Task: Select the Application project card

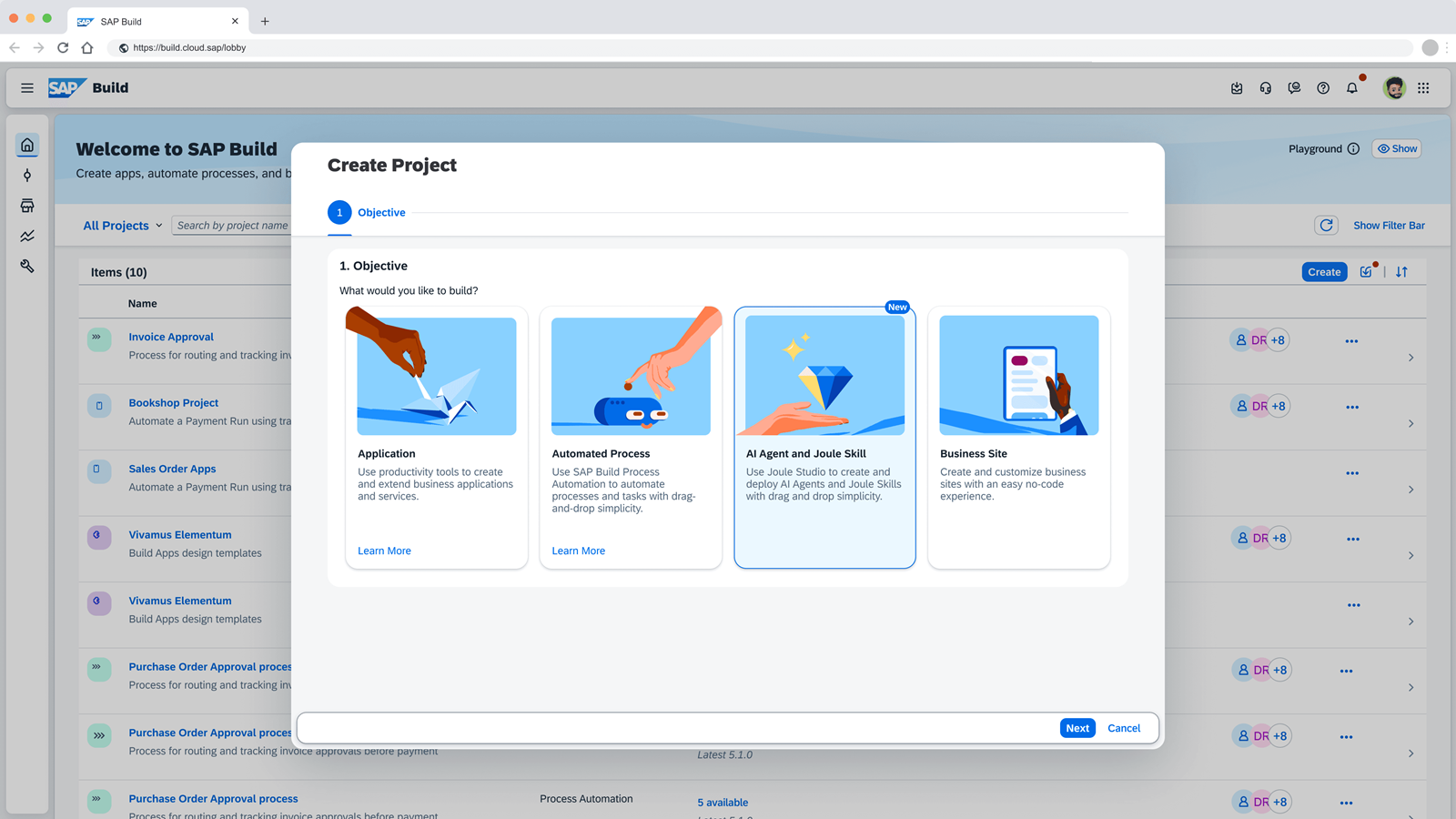Action: click(x=437, y=438)
